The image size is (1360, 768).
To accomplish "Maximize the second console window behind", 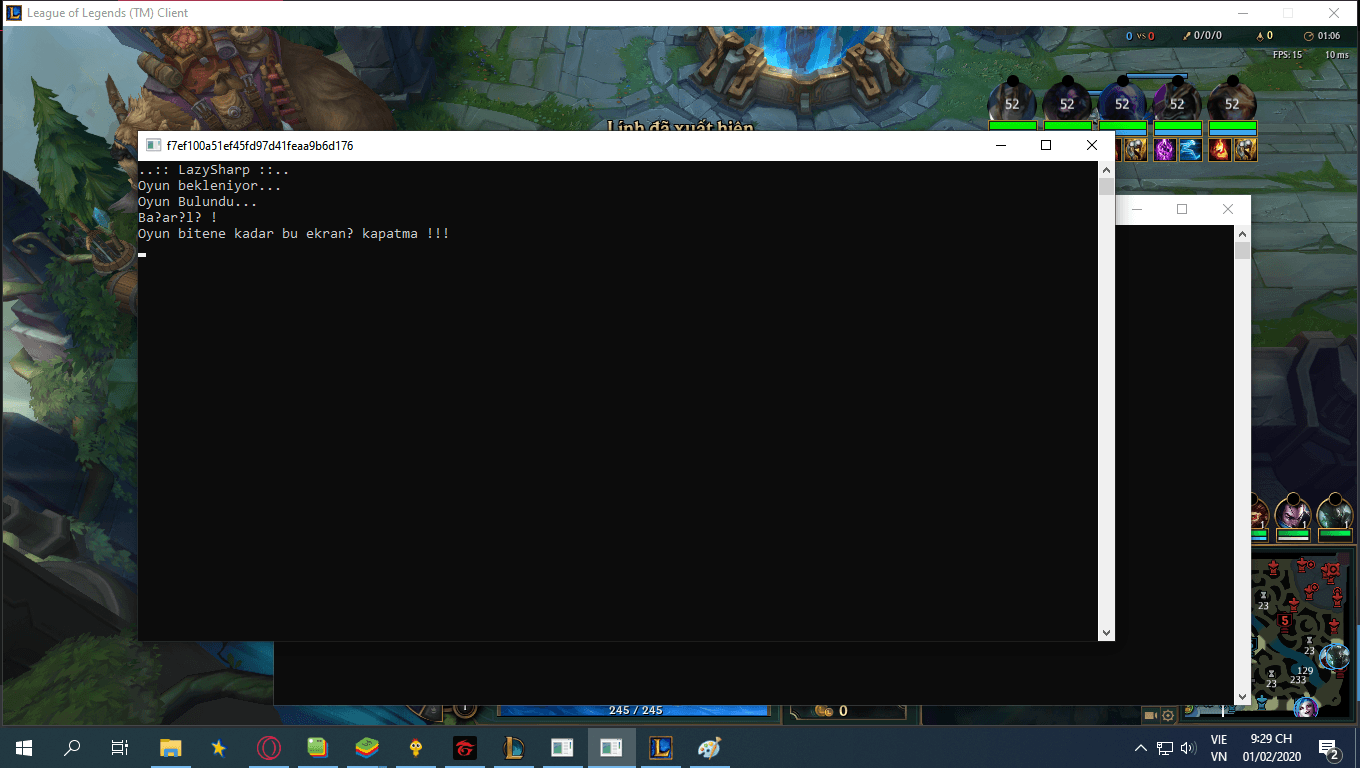I will point(1182,210).
